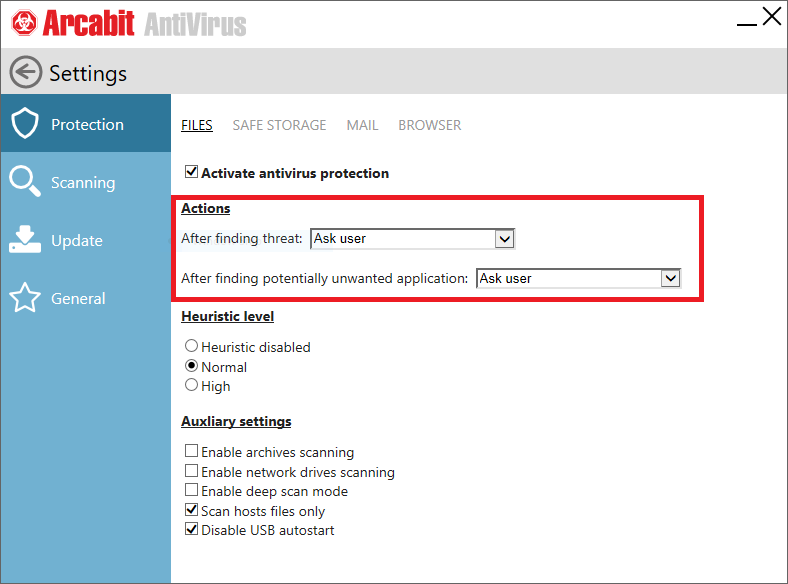Select the High heuristic level

(x=191, y=385)
